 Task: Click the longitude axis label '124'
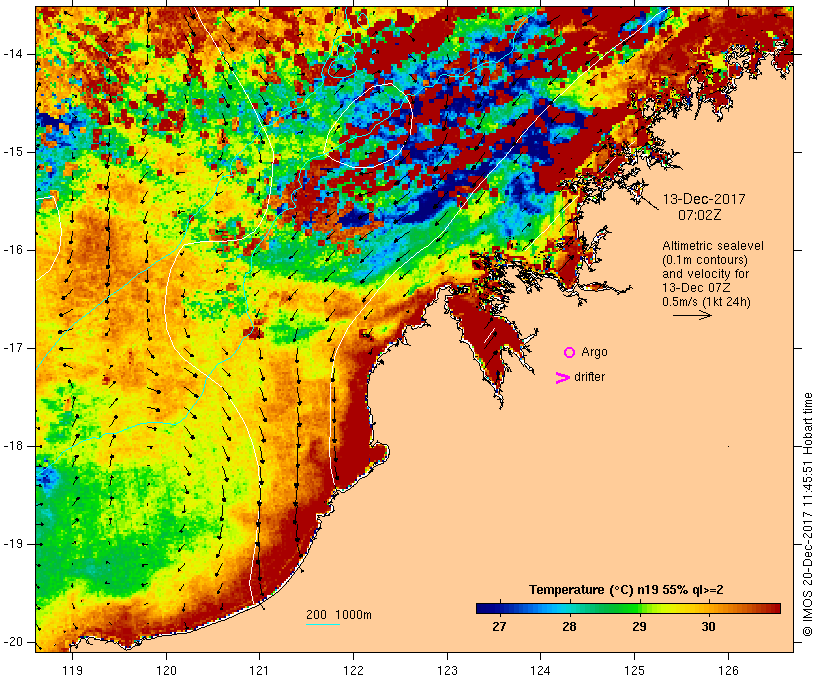point(541,670)
